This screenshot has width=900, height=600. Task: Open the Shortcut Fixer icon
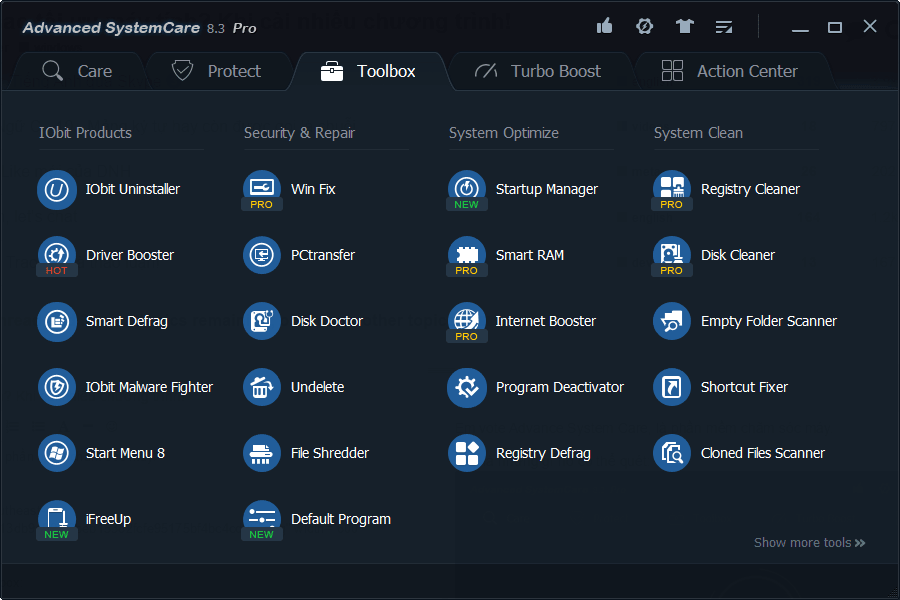672,388
